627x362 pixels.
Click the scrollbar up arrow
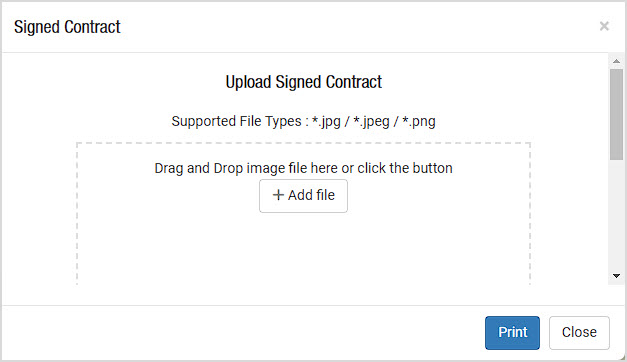(616, 61)
